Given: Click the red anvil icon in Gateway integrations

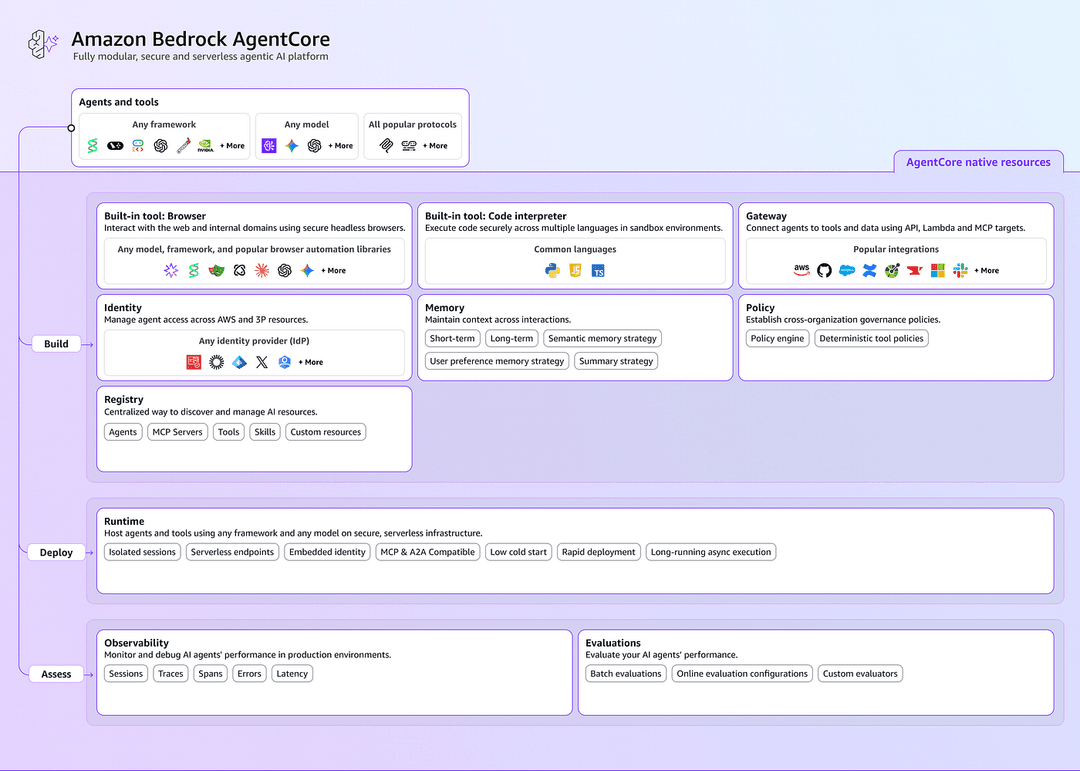Looking at the screenshot, I should (915, 271).
